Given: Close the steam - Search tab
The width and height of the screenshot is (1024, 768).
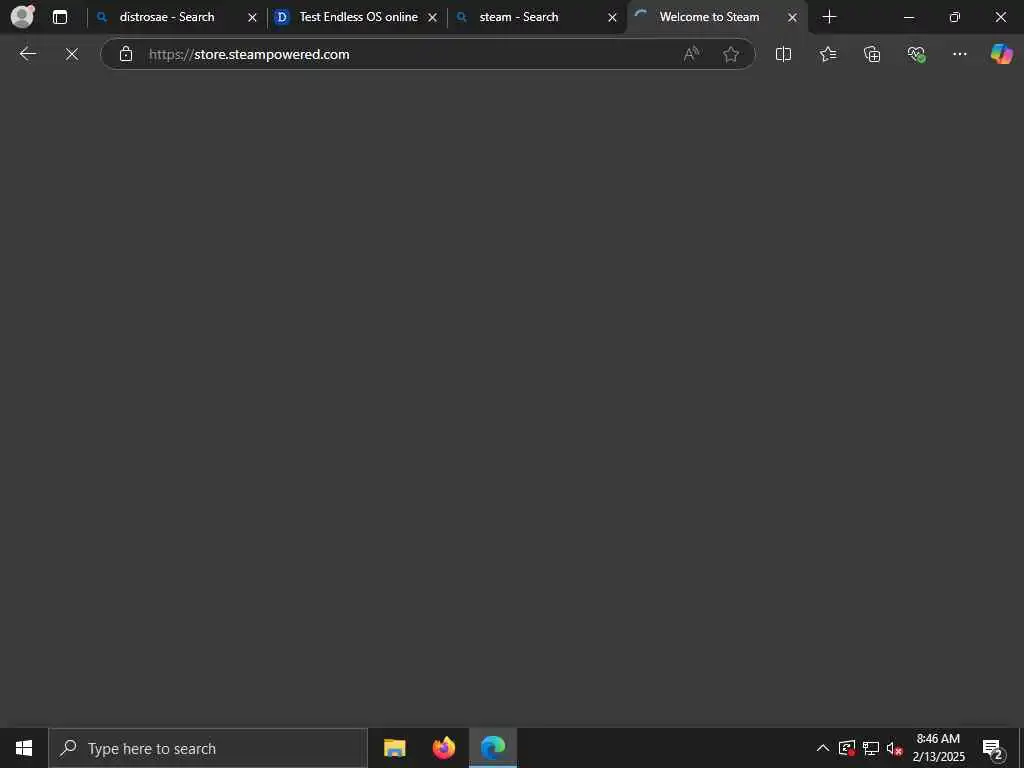Looking at the screenshot, I should [x=612, y=18].
